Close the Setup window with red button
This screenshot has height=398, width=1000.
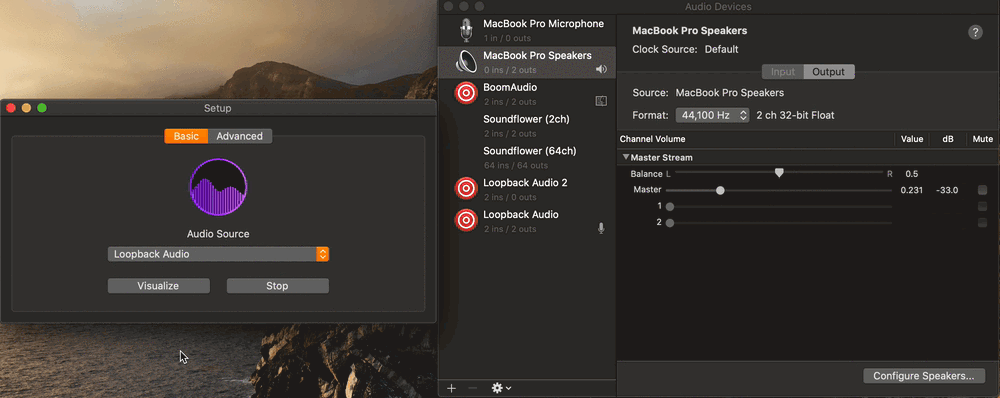(11, 108)
